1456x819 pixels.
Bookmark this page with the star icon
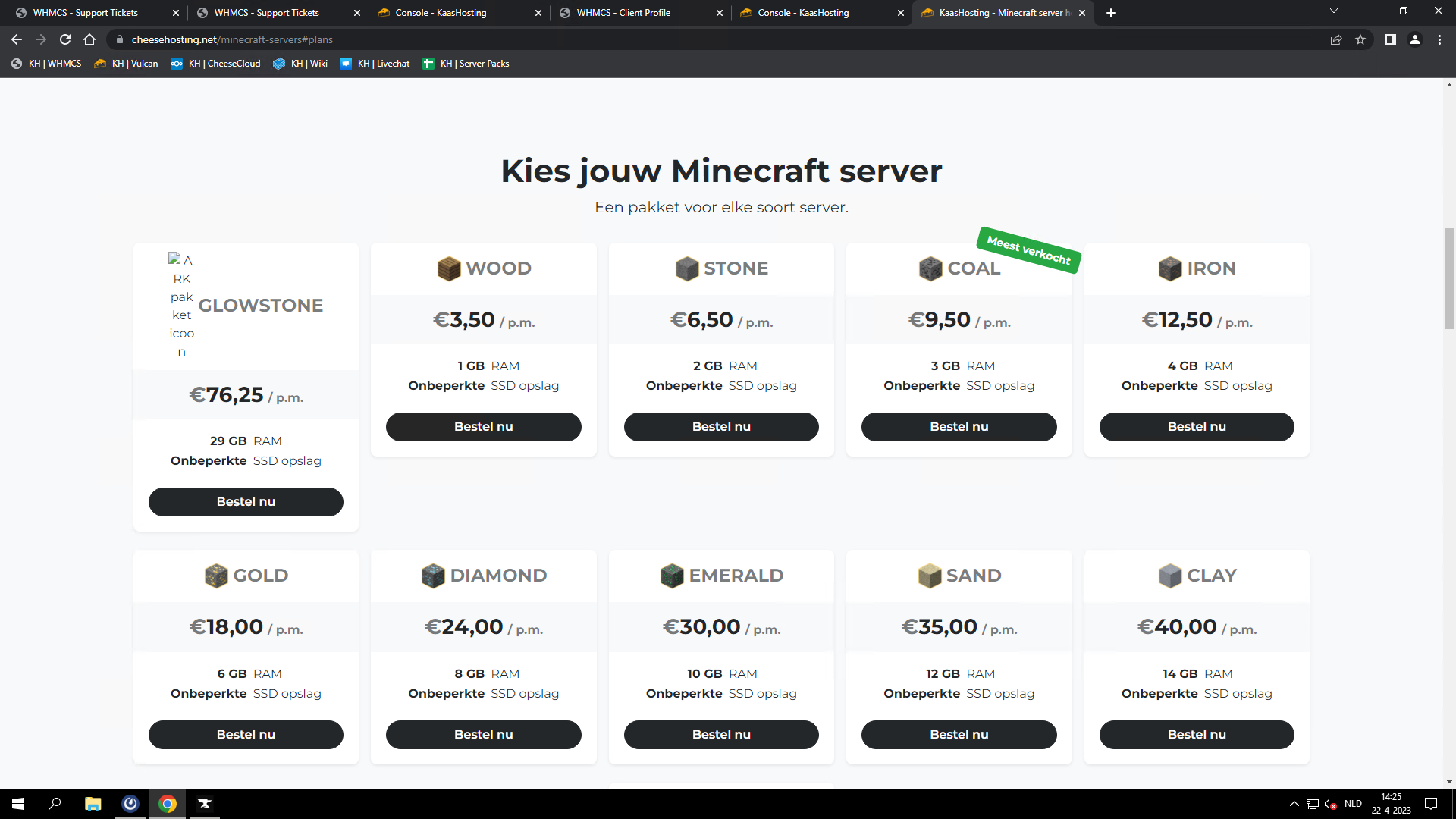[x=1360, y=39]
